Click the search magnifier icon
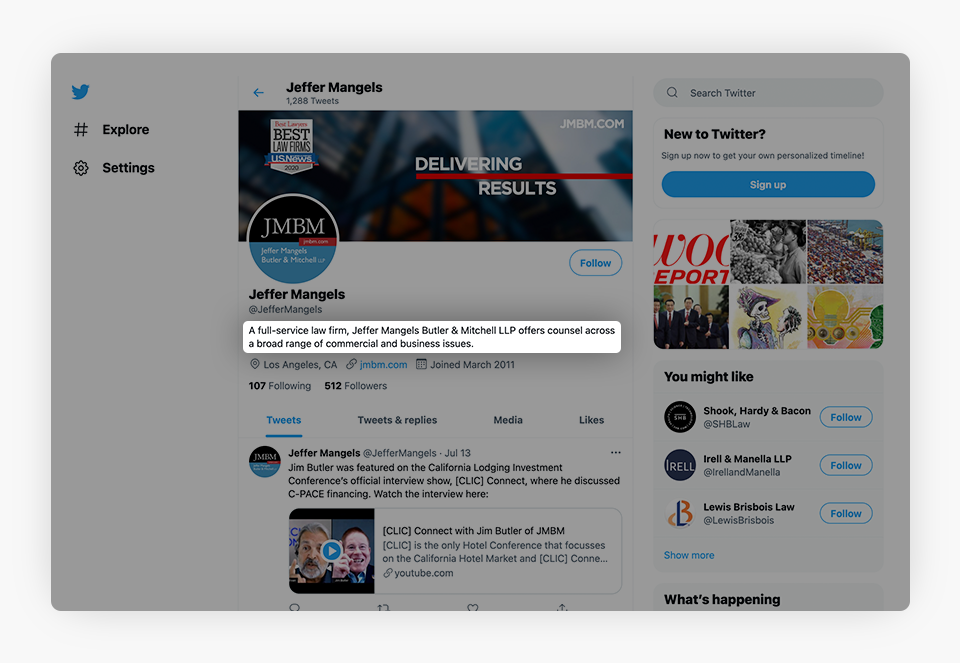The image size is (960, 663). (x=672, y=92)
